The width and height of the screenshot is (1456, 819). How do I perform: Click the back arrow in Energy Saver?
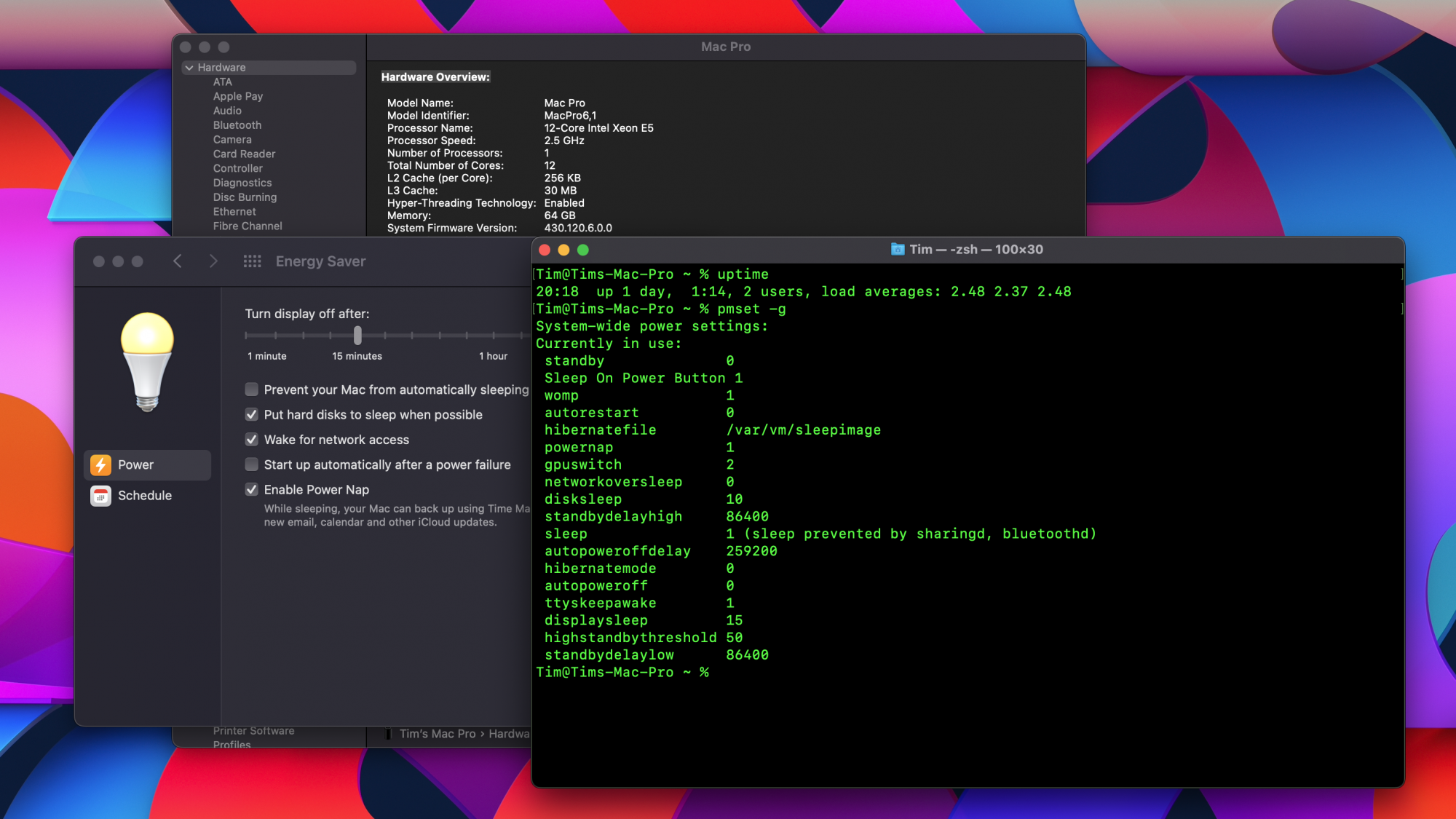point(178,261)
